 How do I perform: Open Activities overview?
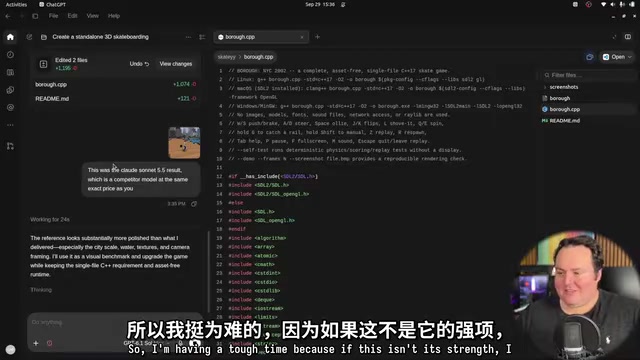point(16,4)
